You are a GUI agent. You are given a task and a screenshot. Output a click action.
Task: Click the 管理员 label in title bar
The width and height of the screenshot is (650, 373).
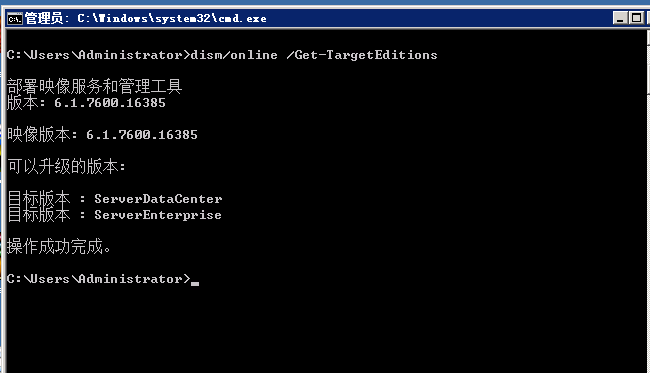point(44,18)
